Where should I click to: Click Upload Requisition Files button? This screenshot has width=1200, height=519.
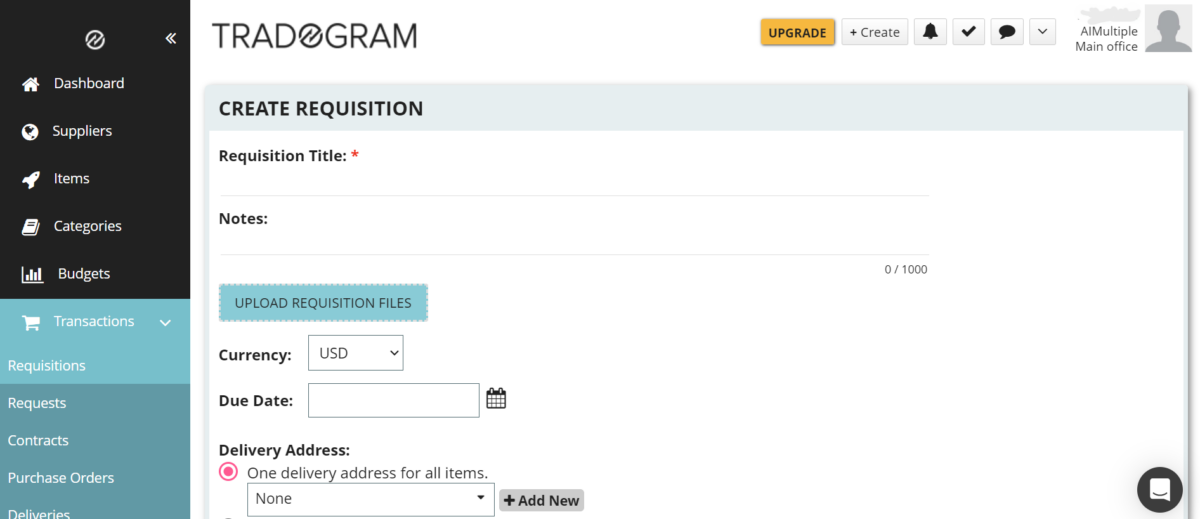[x=323, y=303]
